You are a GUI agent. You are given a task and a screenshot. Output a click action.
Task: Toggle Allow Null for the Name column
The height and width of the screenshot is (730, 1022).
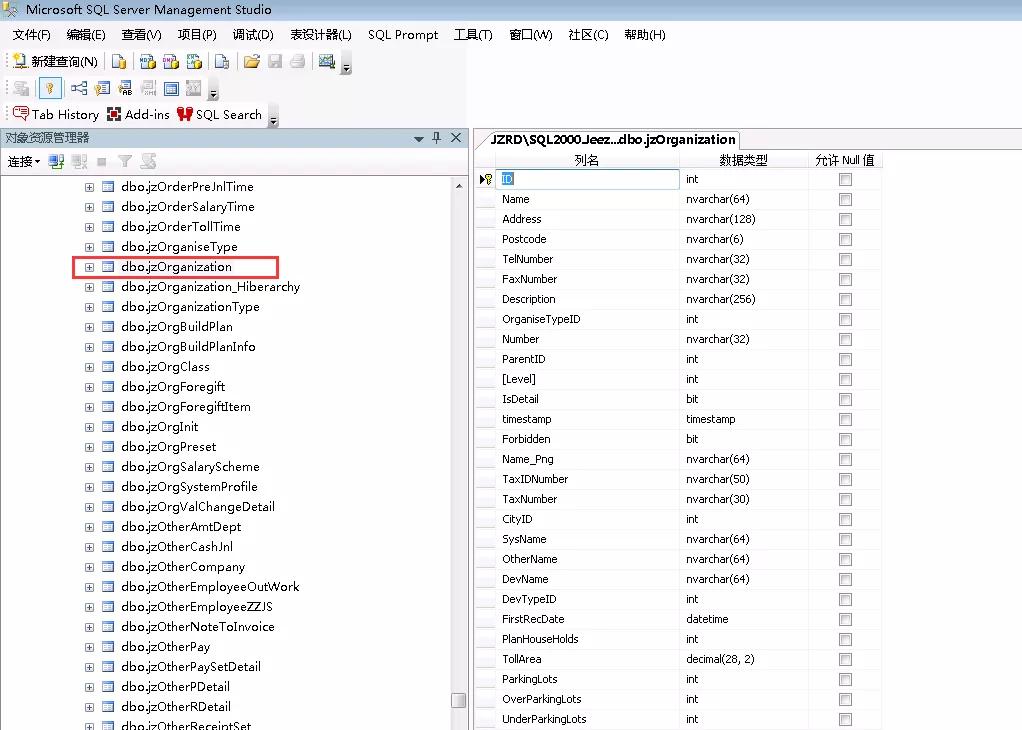point(845,199)
